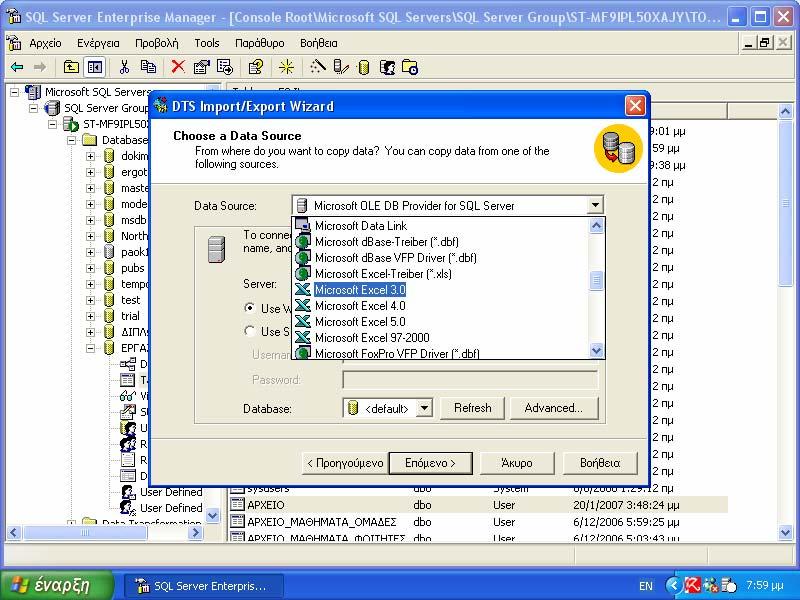The image size is (800, 600).
Task: Open the Data Source combo box arrow
Action: 595,205
